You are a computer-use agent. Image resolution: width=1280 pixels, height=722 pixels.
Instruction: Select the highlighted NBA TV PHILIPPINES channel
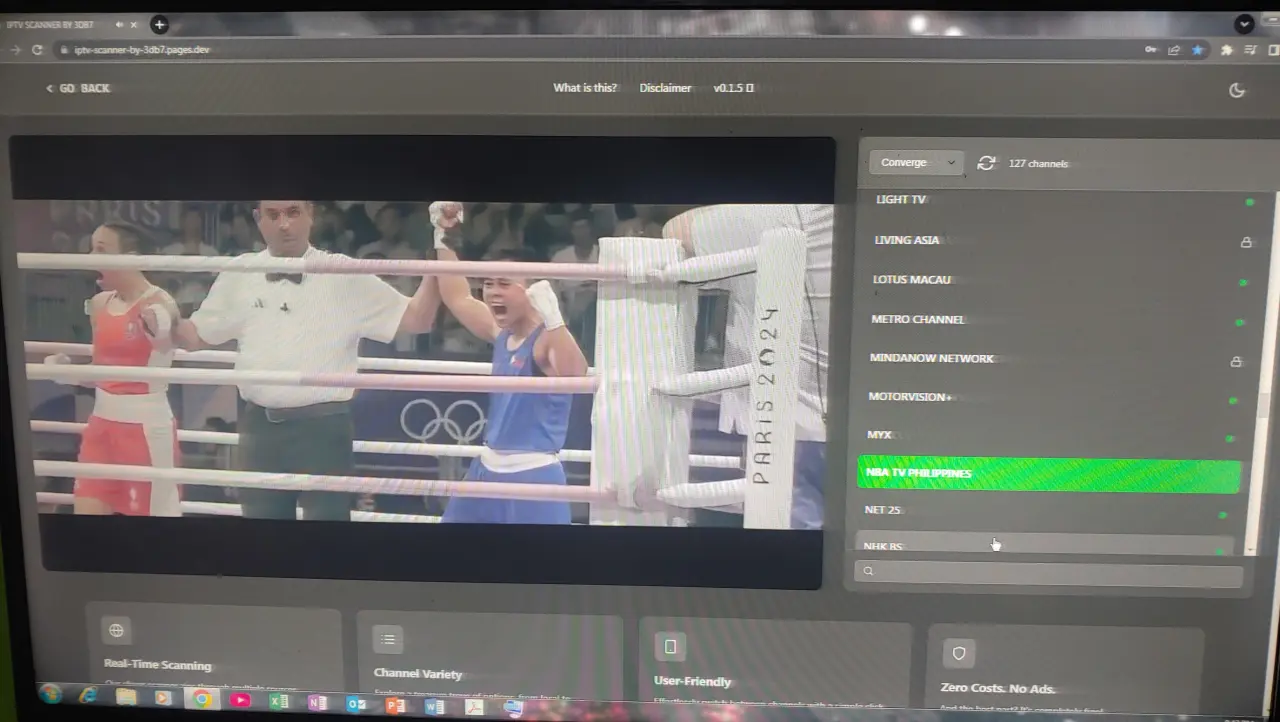(x=1049, y=474)
